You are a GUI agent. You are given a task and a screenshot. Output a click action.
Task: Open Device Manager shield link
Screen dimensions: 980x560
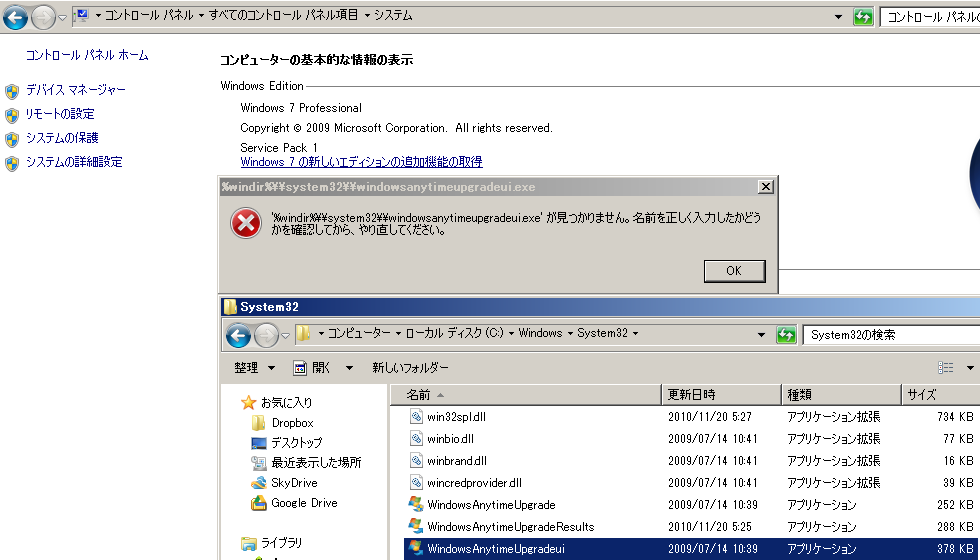75,90
